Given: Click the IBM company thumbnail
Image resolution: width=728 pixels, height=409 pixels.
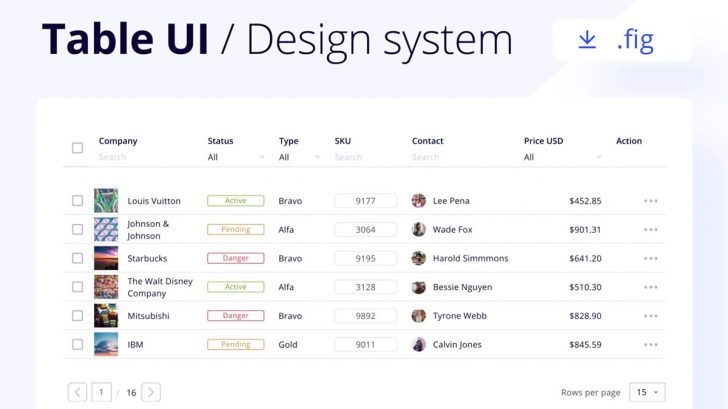Looking at the screenshot, I should point(106,344).
